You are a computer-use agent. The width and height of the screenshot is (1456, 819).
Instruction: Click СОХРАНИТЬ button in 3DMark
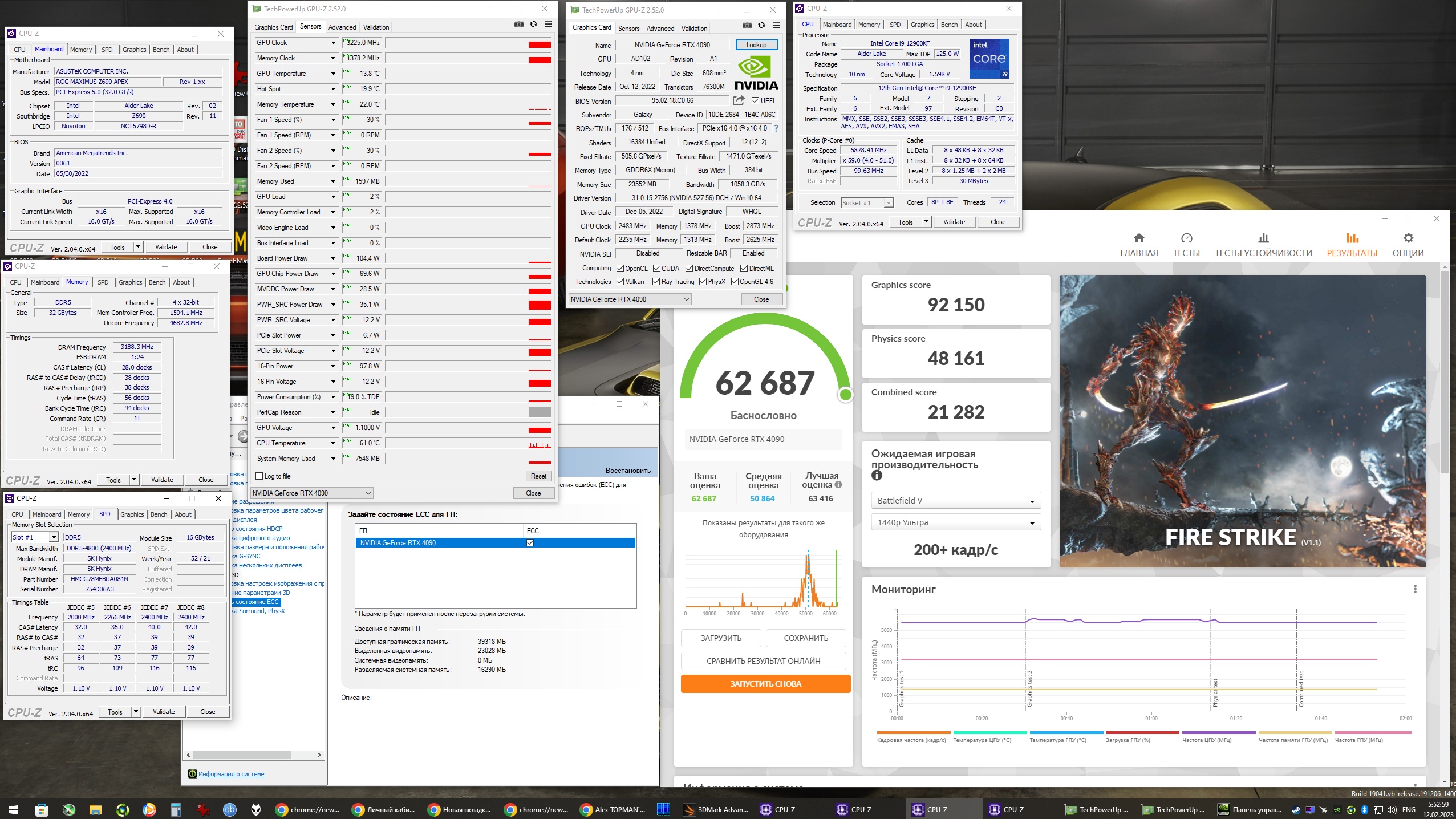click(806, 638)
